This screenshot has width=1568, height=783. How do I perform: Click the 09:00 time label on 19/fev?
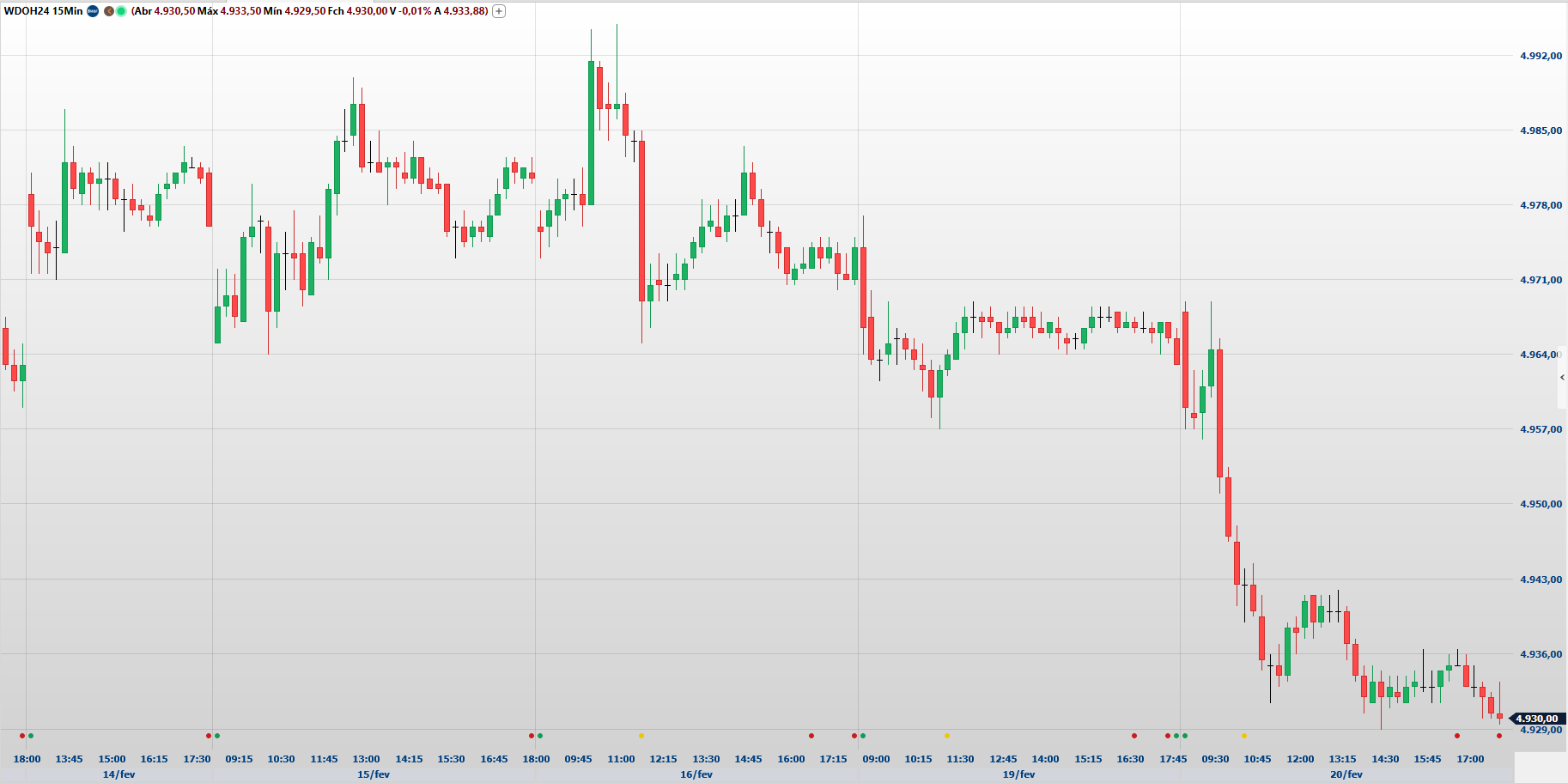[876, 759]
